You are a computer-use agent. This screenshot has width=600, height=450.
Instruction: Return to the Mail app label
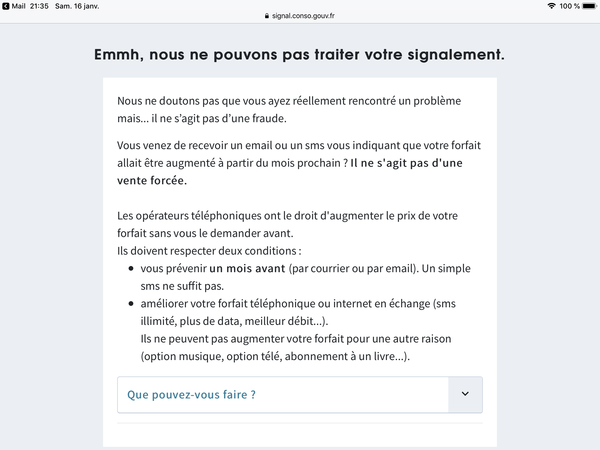(x=19, y=6)
